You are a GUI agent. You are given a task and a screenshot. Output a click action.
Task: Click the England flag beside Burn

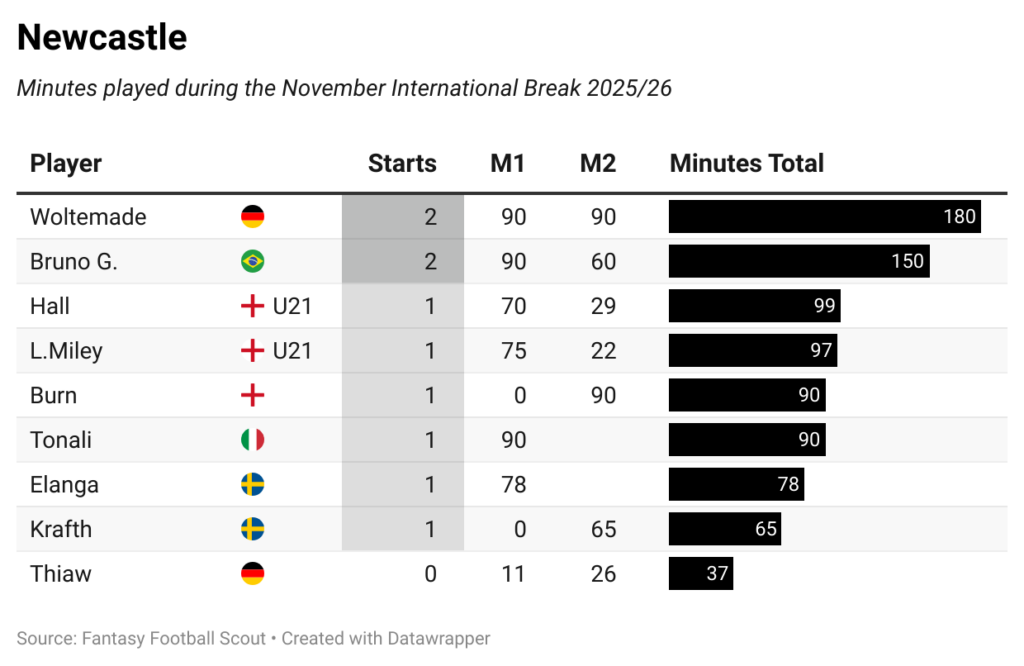point(253,395)
